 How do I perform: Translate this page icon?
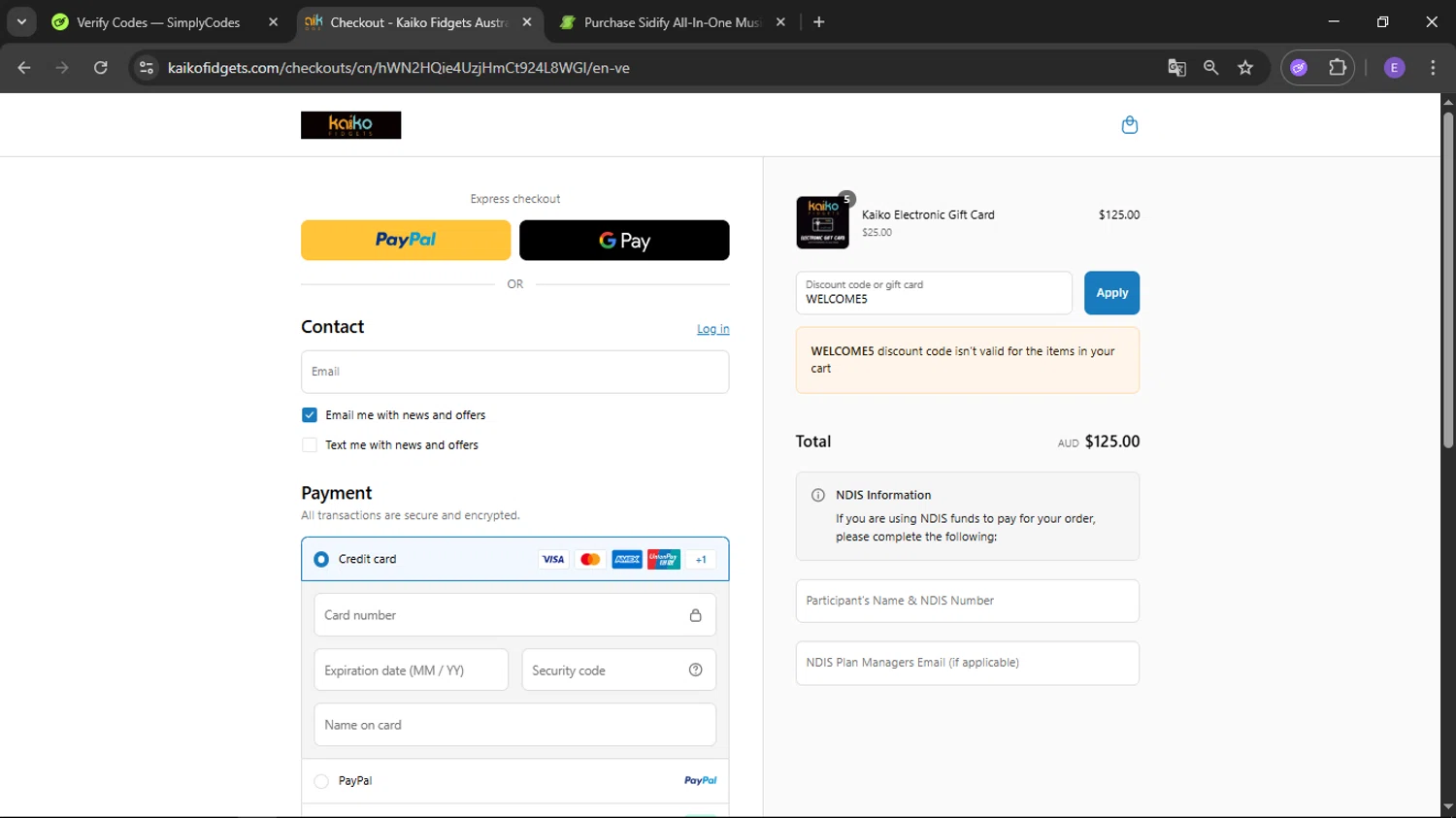(x=1176, y=68)
